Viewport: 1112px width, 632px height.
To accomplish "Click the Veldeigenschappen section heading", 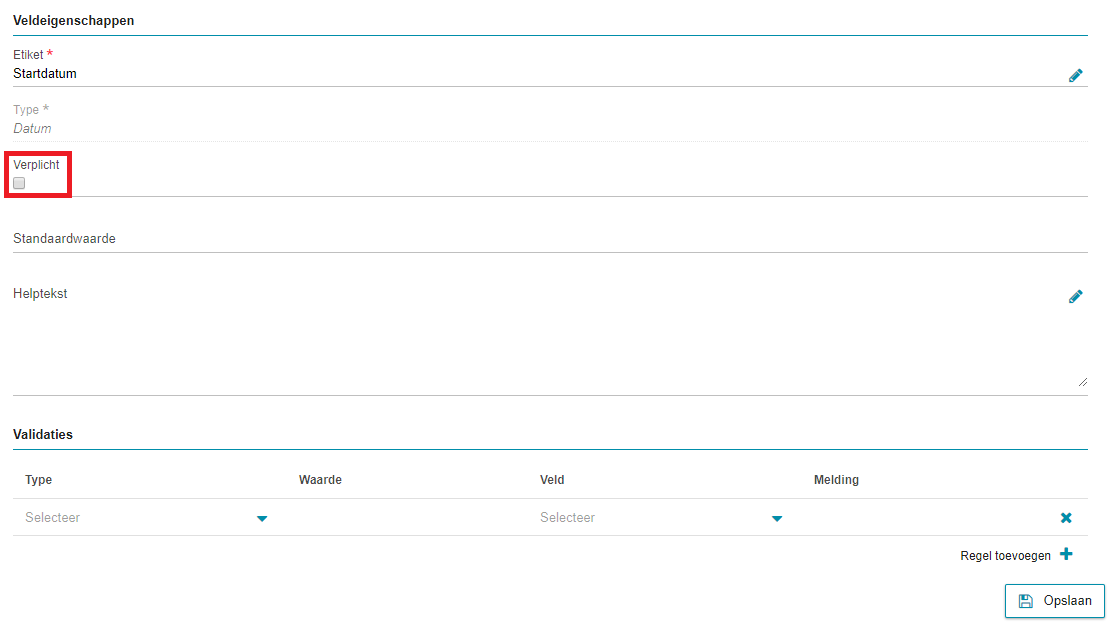I will pyautogui.click(x=73, y=21).
